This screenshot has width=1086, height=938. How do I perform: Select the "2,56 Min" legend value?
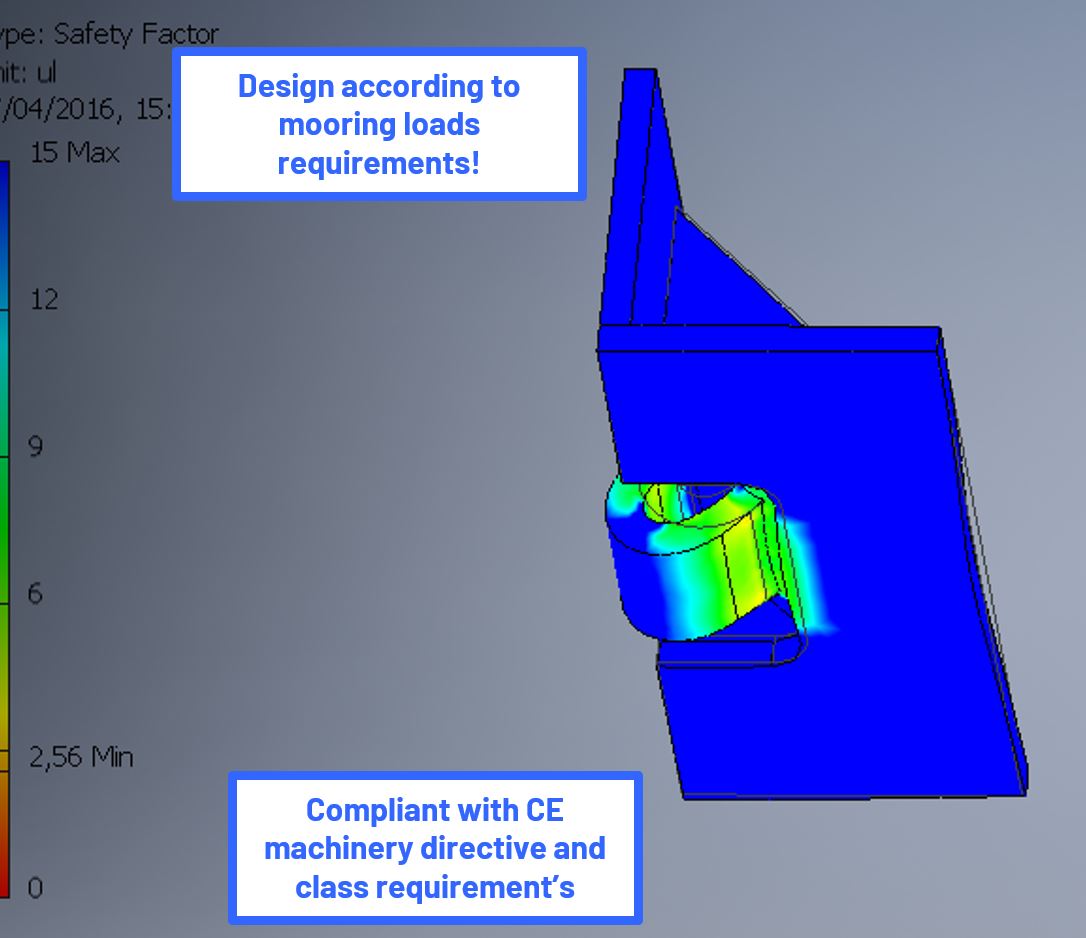click(x=80, y=757)
